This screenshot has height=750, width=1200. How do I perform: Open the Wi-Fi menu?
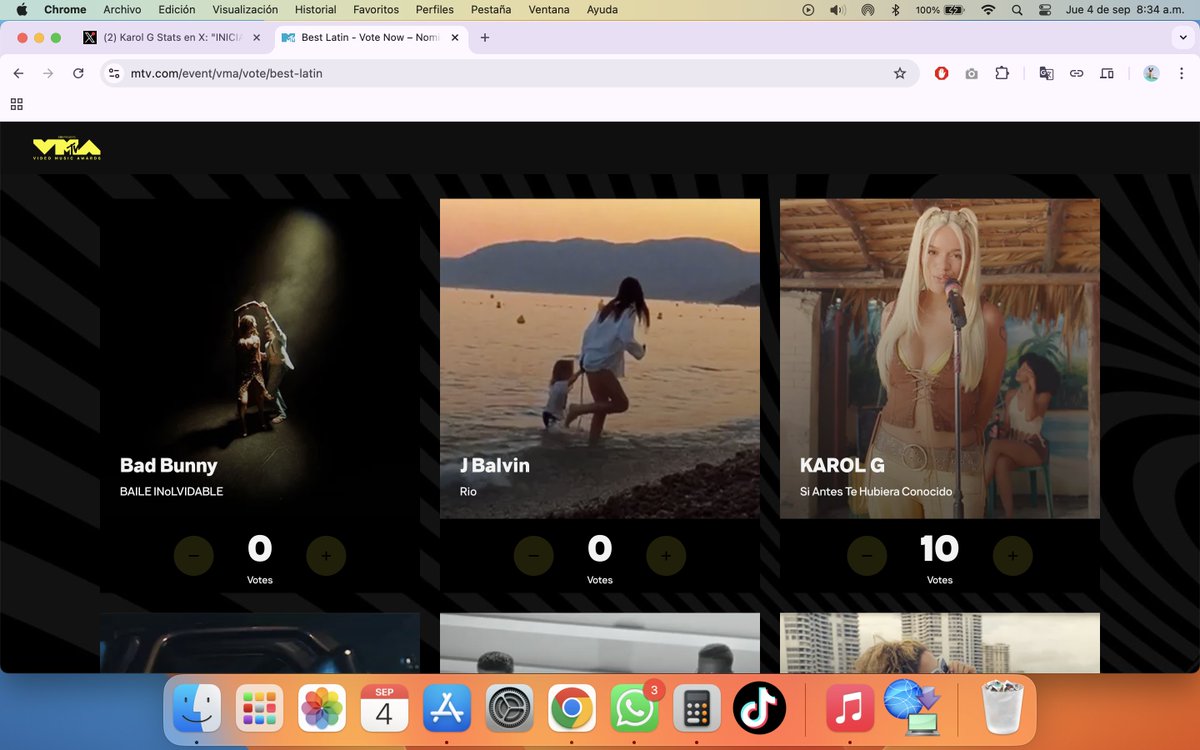coord(988,9)
